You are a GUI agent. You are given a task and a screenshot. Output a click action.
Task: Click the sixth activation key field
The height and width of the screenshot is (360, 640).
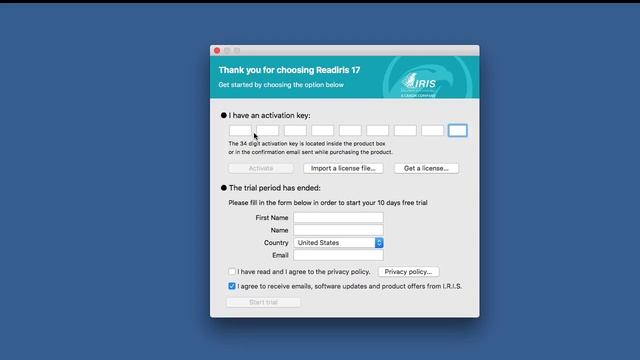point(378,131)
